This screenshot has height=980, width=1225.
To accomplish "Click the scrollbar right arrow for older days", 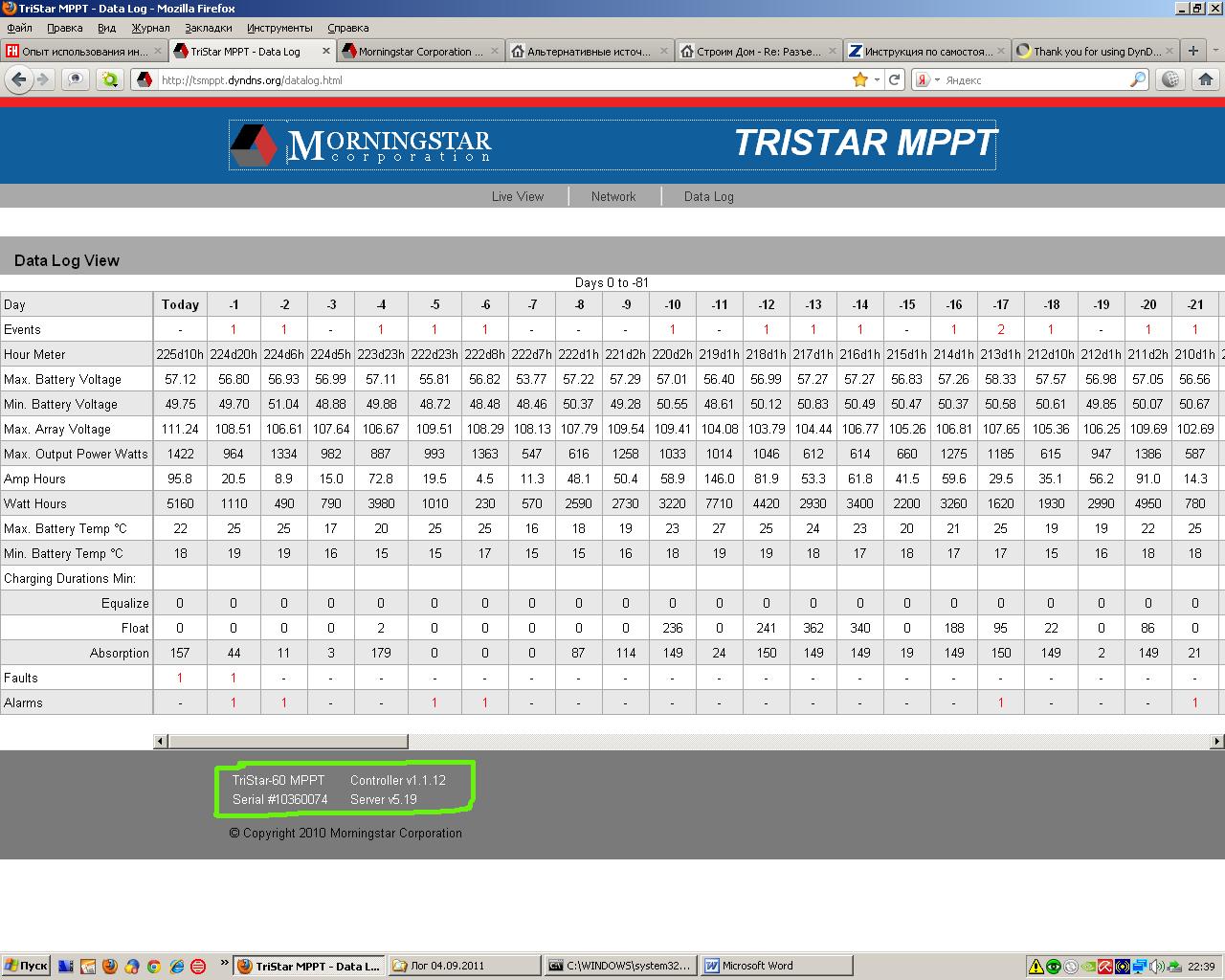I will point(1217,741).
